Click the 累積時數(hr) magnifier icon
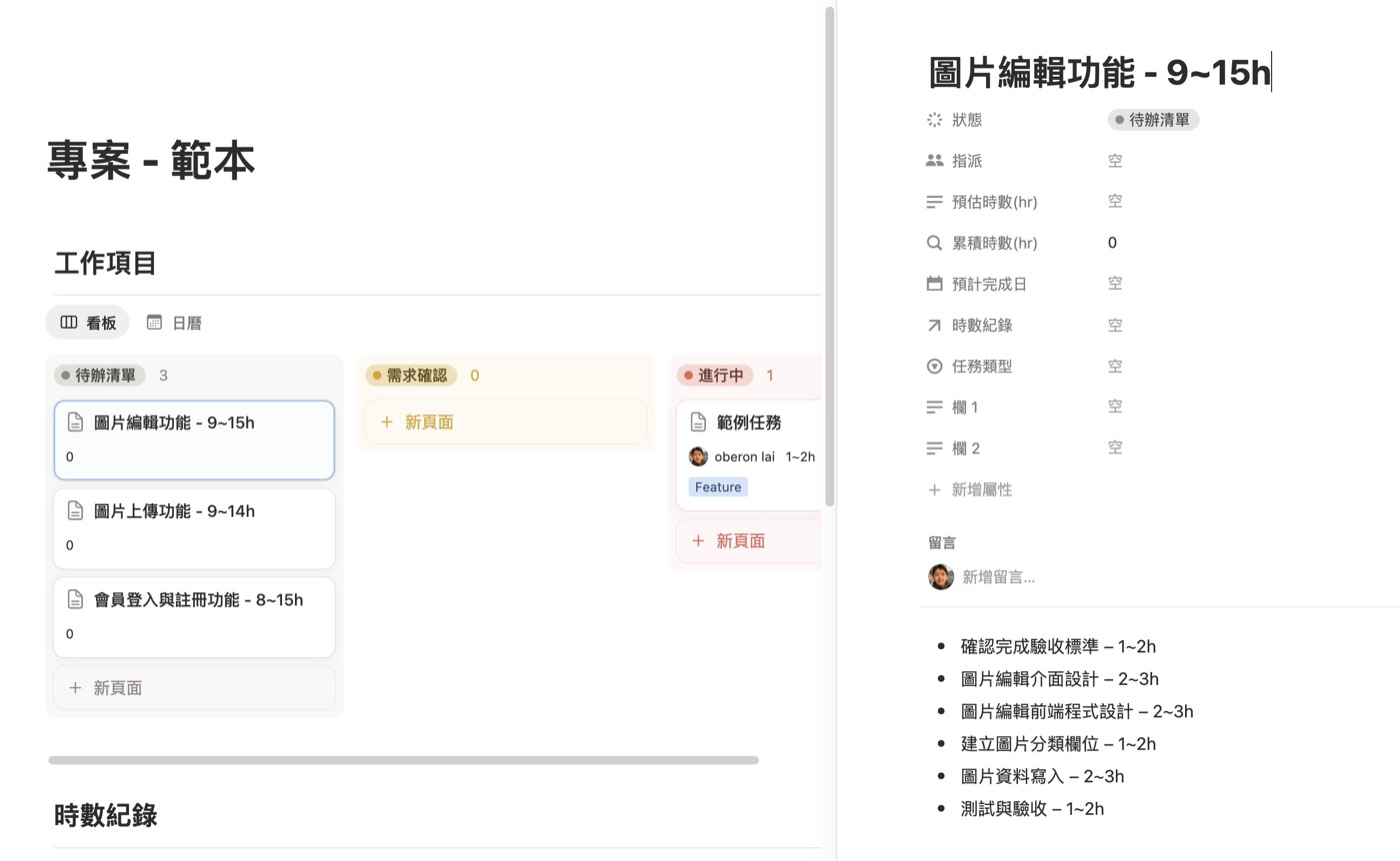Viewport: 1400px width, 861px height. pos(934,243)
